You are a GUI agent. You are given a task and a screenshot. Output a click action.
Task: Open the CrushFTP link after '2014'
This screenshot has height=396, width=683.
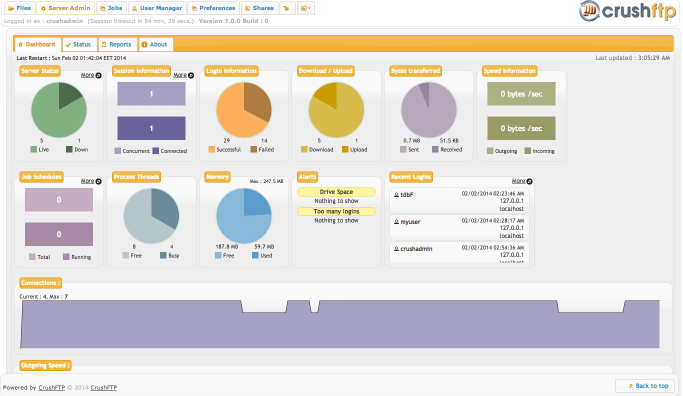tap(104, 388)
